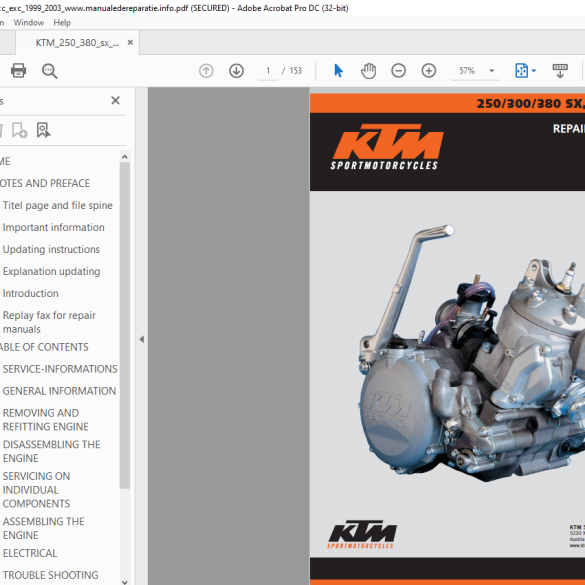Open the Window menu
Image resolution: width=585 pixels, height=585 pixels.
tap(29, 23)
